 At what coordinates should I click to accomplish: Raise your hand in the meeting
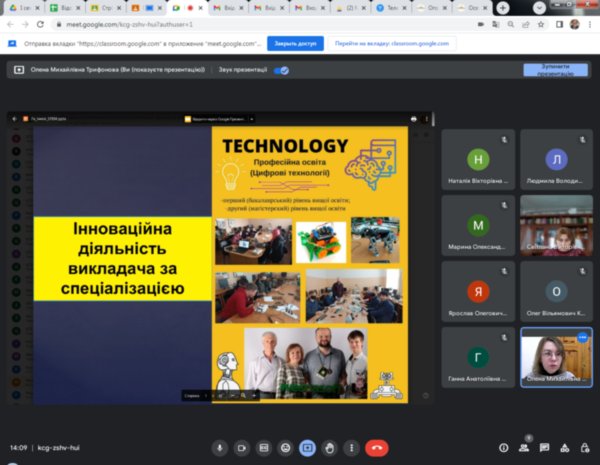click(x=330, y=448)
